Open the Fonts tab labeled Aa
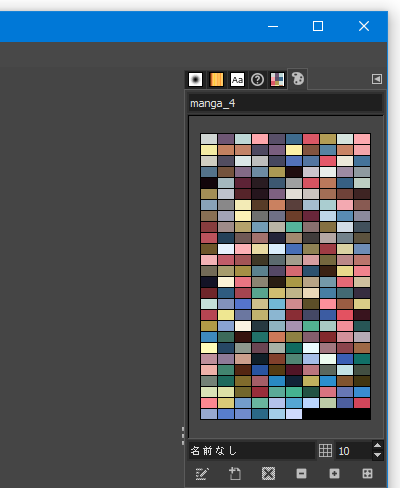 click(x=237, y=80)
